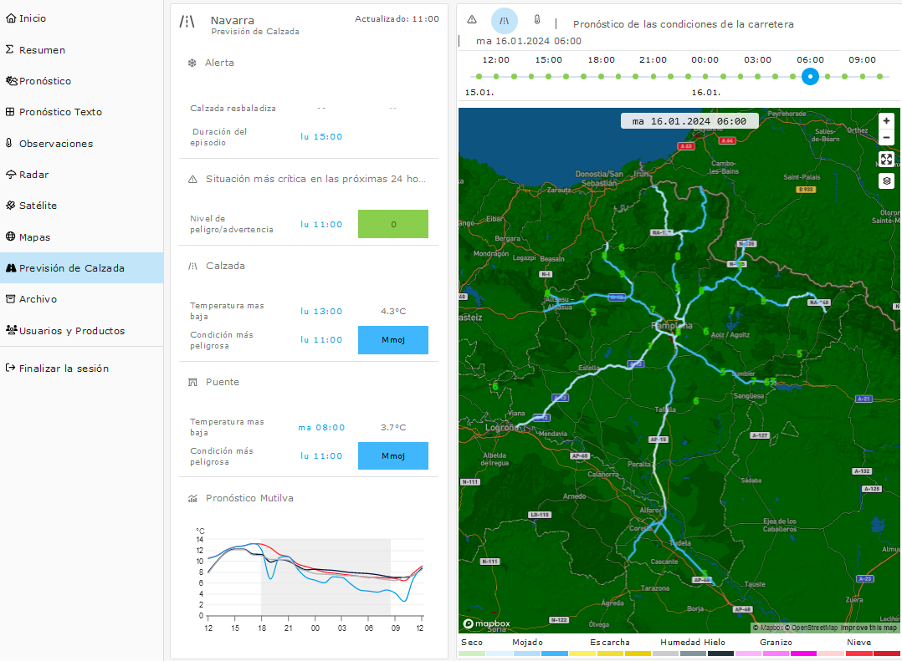The height and width of the screenshot is (662, 902).
Task: Toggle fullscreen map view
Action: click(886, 159)
